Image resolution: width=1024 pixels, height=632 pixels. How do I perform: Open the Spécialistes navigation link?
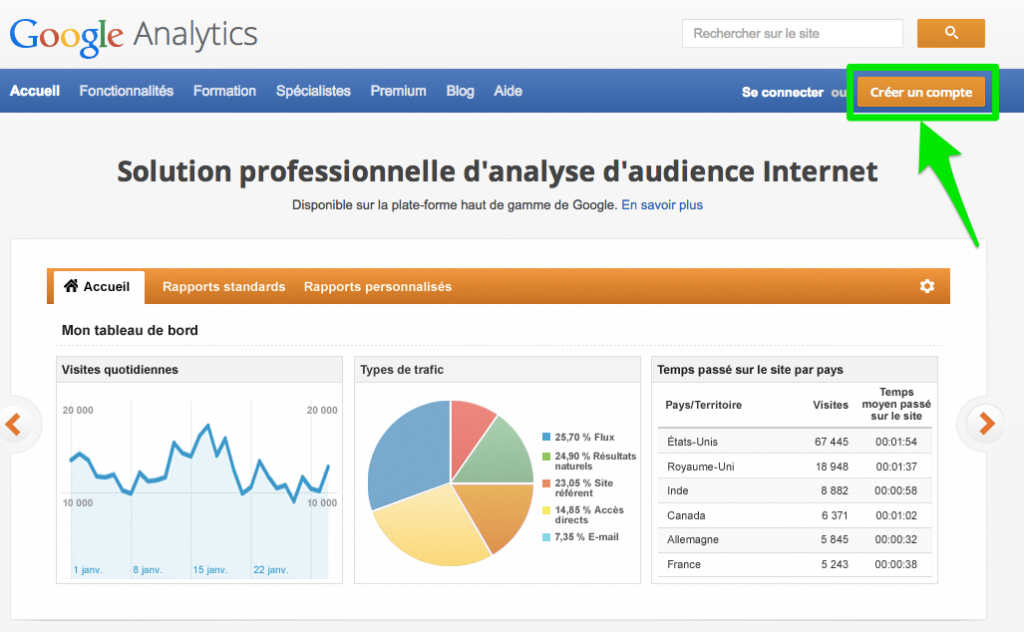pos(313,91)
